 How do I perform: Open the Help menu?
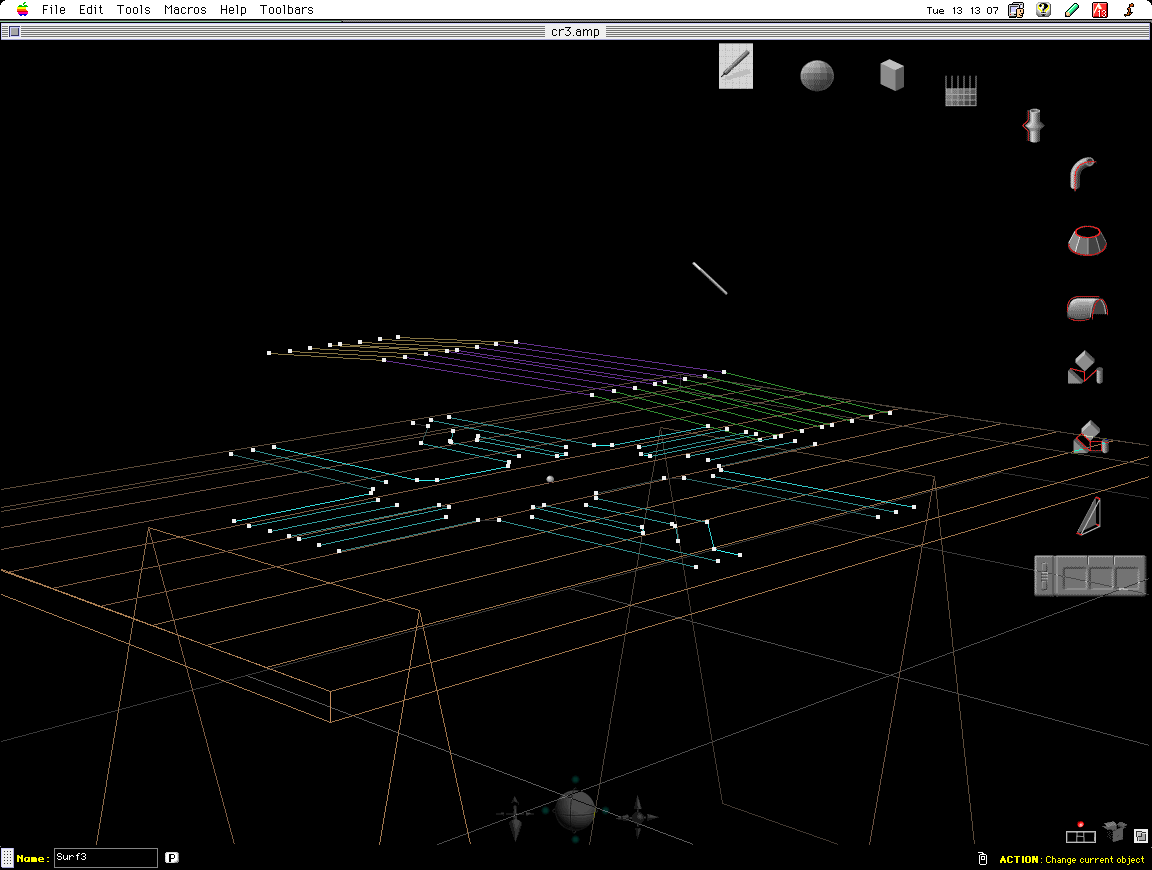tap(233, 10)
